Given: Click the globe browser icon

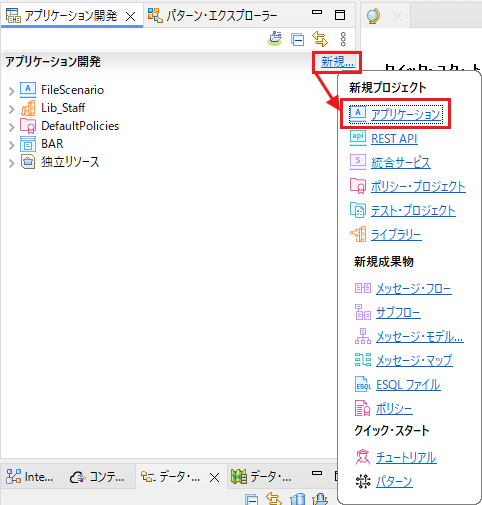Looking at the screenshot, I should tap(373, 16).
